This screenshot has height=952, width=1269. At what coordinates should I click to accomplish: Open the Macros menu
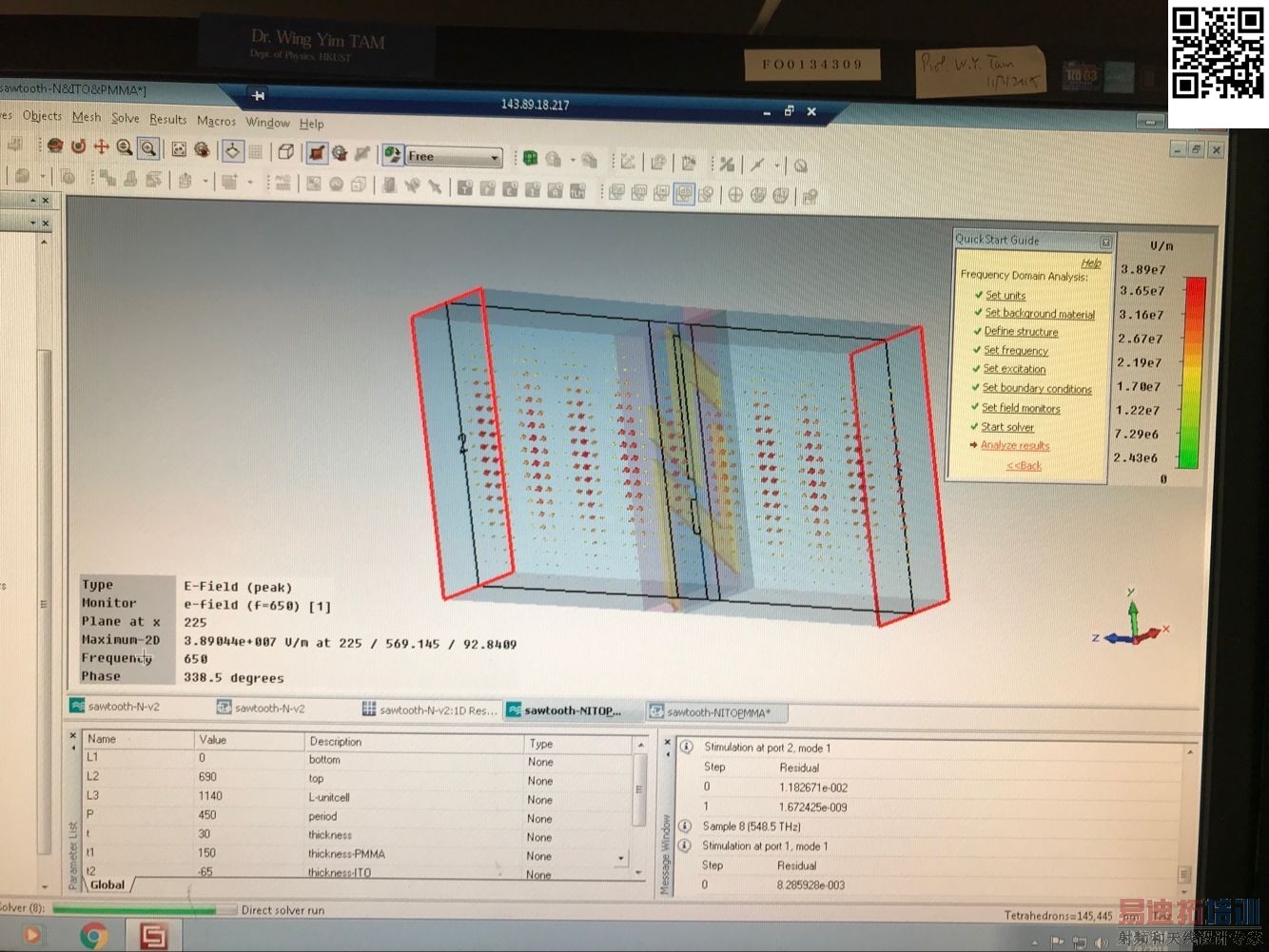click(x=216, y=121)
